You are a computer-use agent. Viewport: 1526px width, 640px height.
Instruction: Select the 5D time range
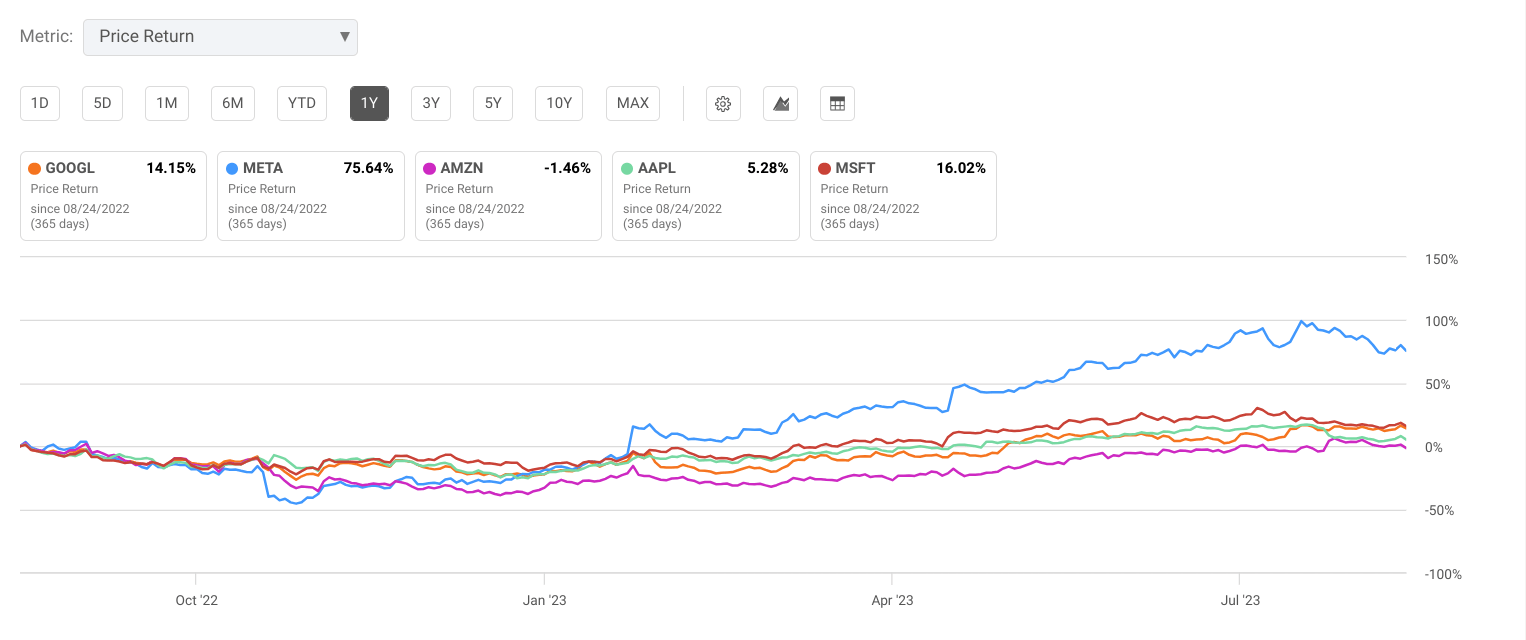pos(102,103)
